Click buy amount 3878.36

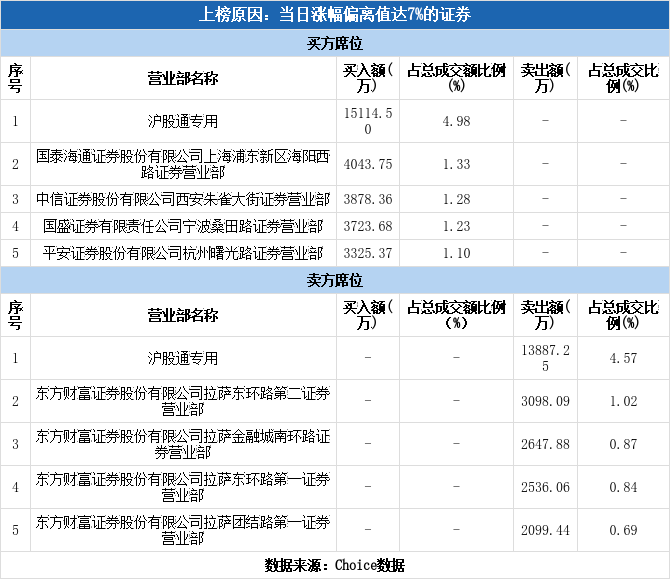click(x=368, y=199)
